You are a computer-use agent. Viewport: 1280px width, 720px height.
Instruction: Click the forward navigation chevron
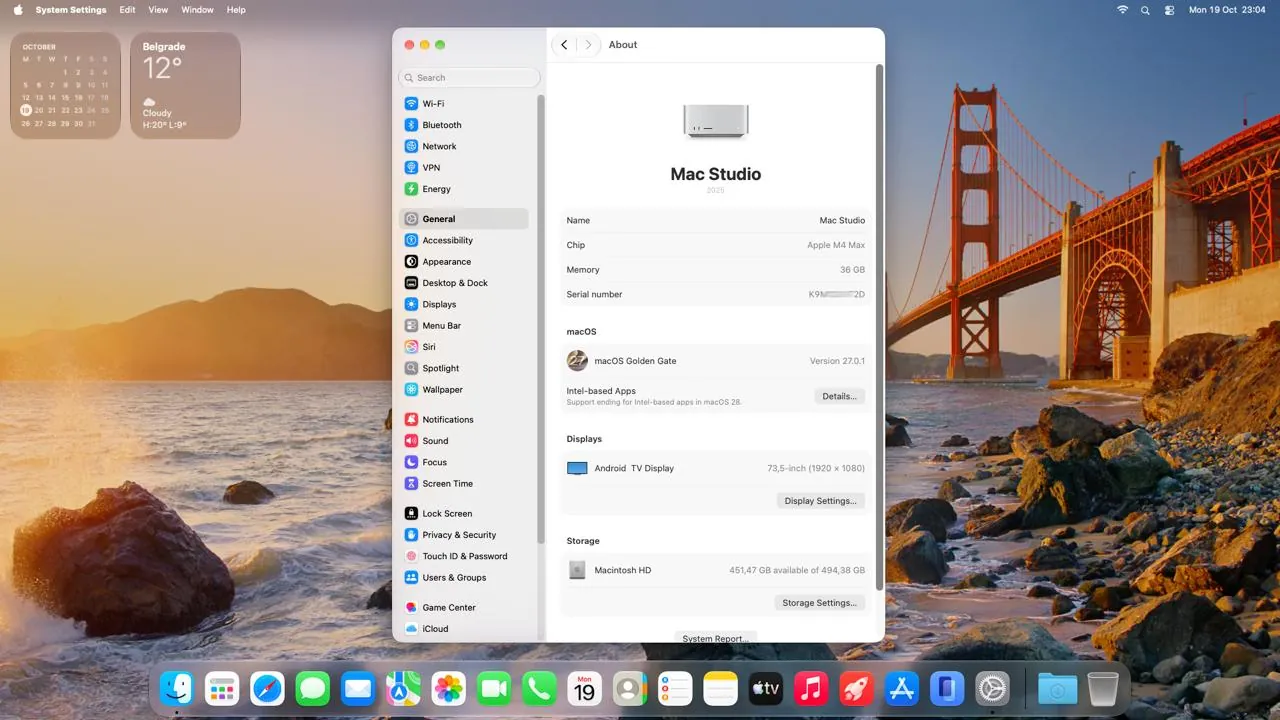pyautogui.click(x=589, y=45)
